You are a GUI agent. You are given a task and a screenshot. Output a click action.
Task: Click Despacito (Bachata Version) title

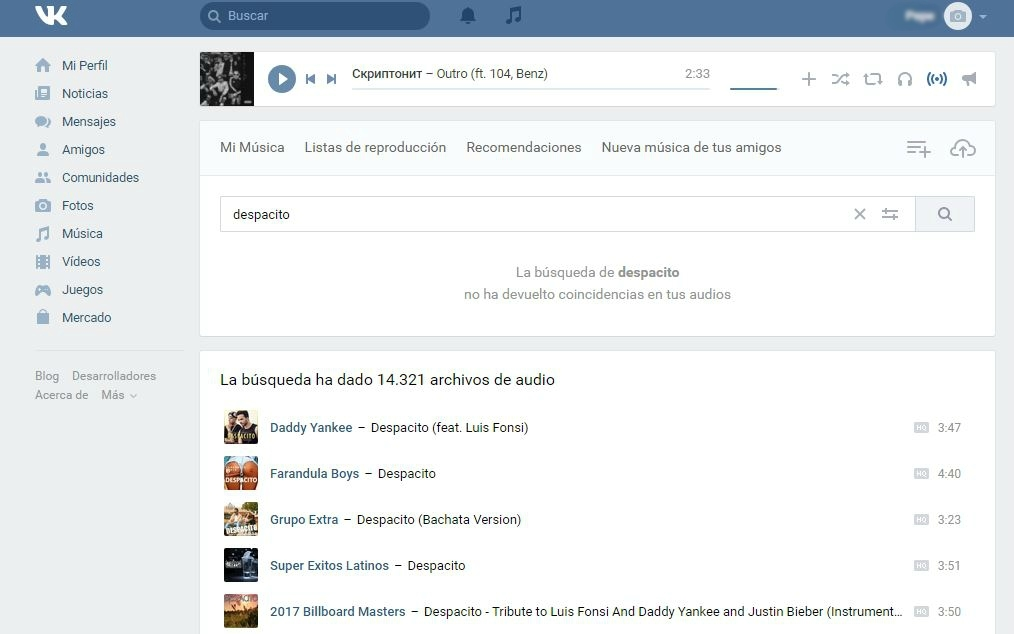click(438, 519)
